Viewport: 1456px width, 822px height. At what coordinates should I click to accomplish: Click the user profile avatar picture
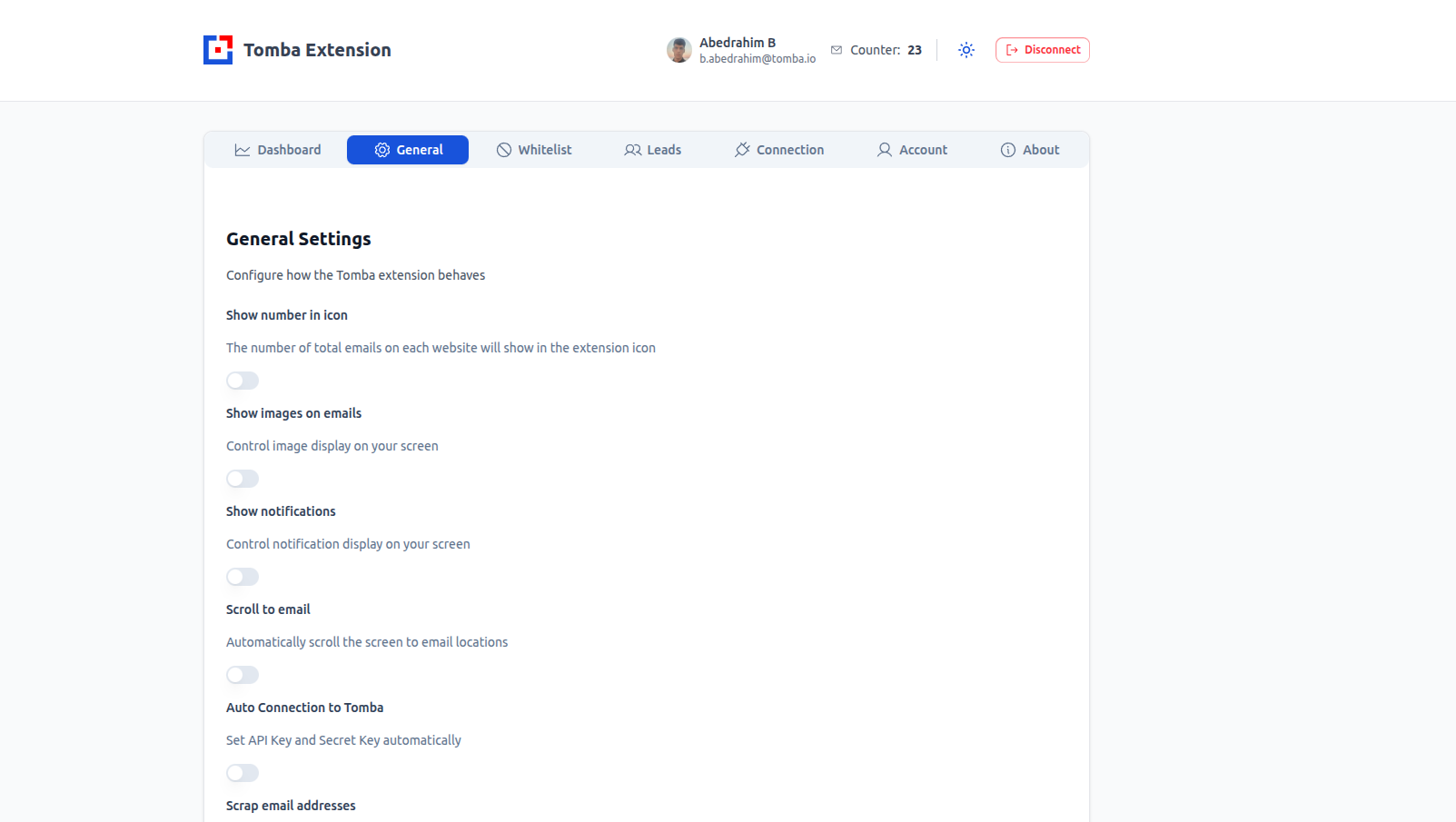tap(679, 50)
